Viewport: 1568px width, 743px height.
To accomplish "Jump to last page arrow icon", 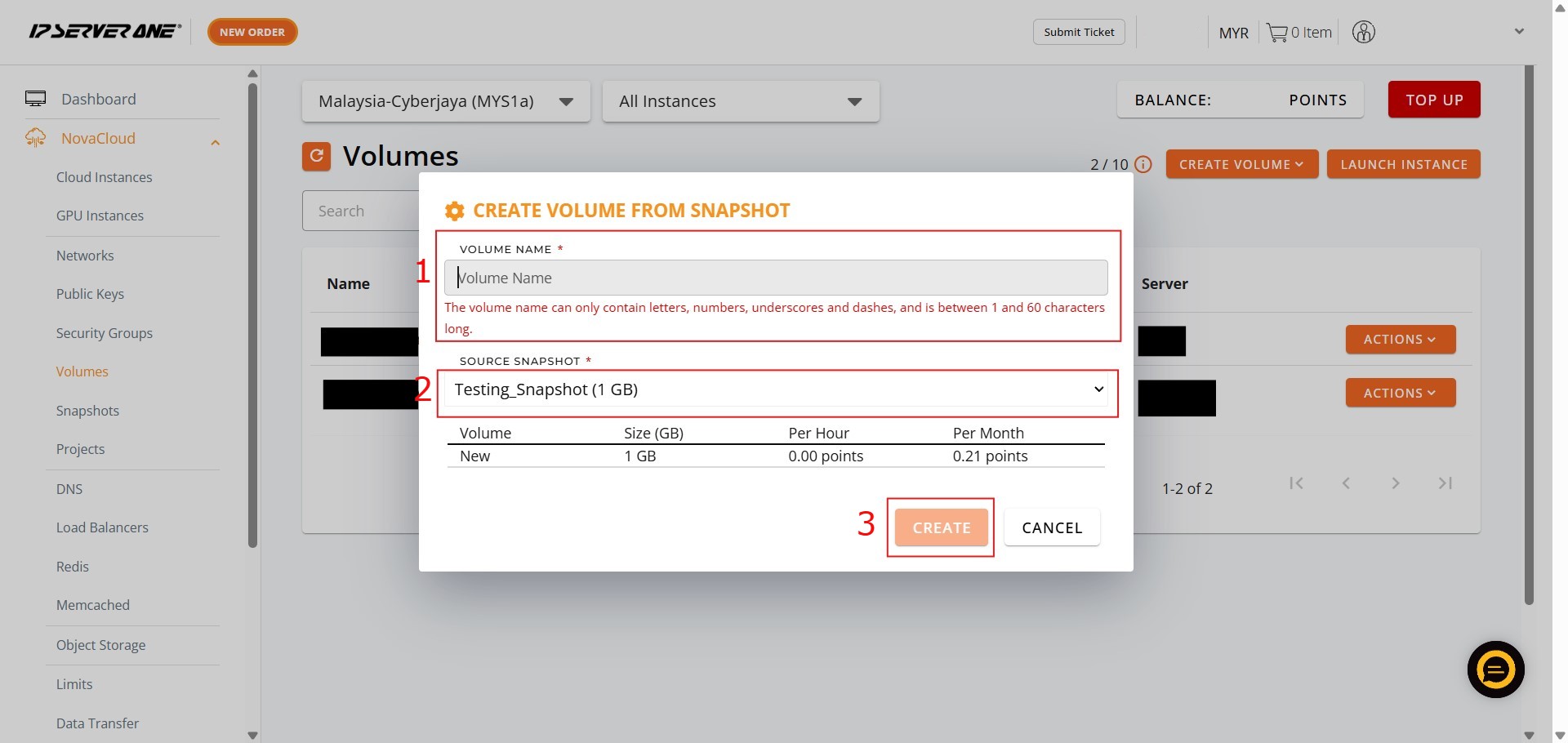I will (1445, 483).
